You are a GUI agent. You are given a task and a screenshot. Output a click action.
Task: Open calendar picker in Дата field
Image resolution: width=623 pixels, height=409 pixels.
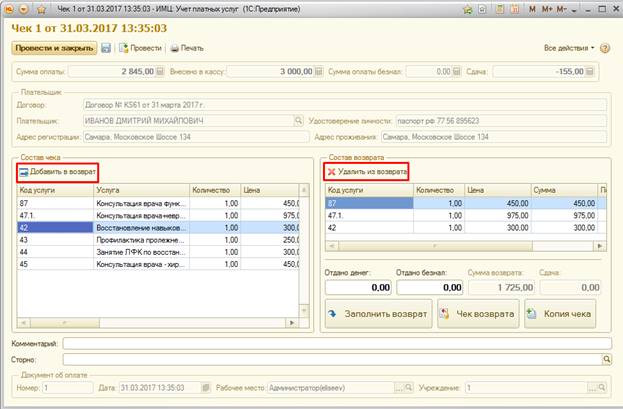coord(204,387)
